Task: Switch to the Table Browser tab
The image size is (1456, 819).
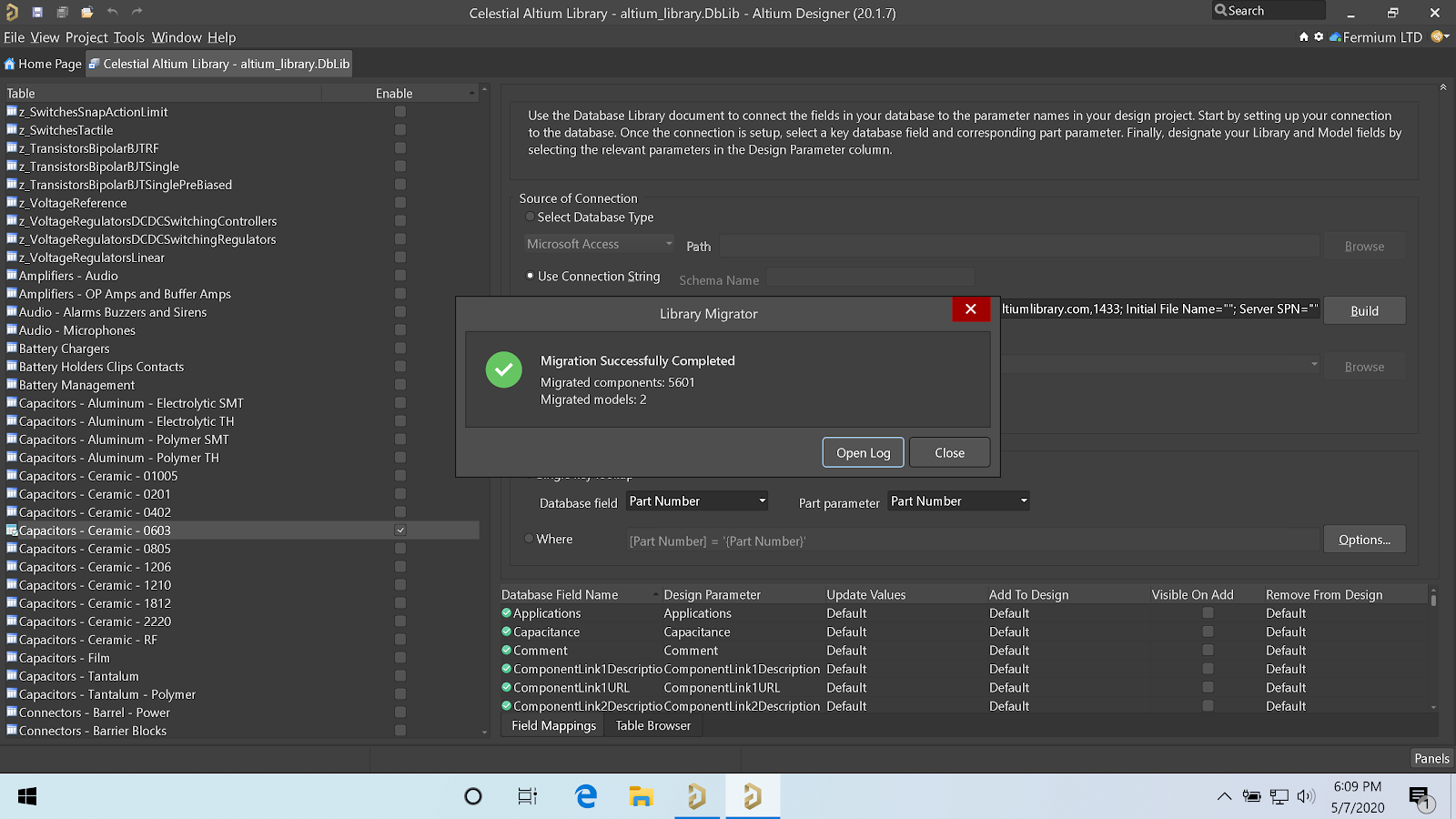Action: pos(653,725)
